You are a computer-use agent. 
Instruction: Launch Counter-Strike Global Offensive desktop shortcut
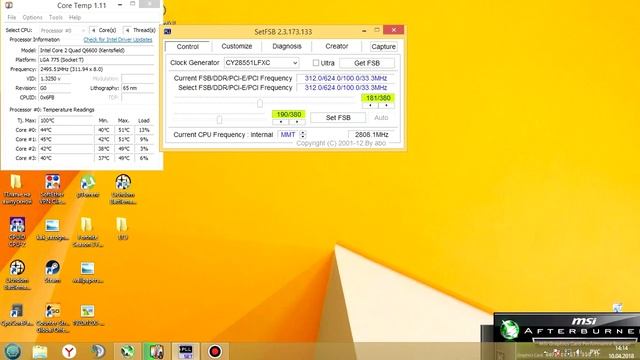tap(53, 318)
